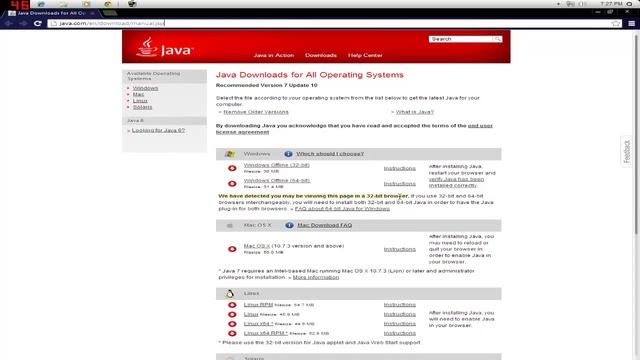Click the volume icon in the system tray
Image resolution: width=640 pixels, height=360 pixels.
[x=583, y=4]
